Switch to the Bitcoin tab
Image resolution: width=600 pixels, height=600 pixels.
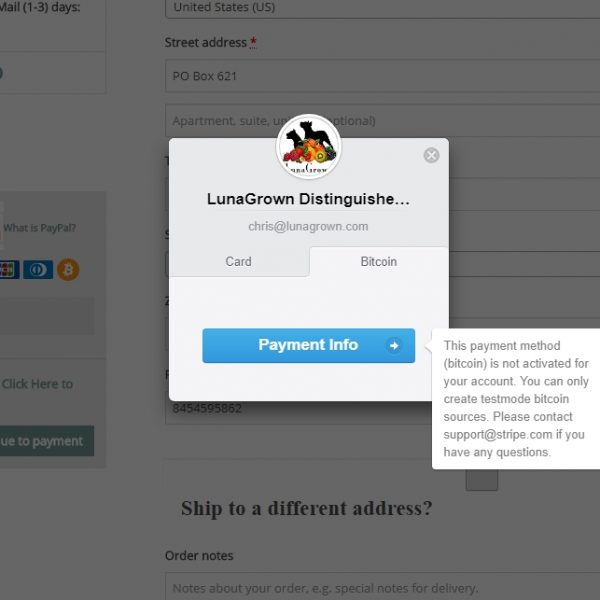tap(378, 261)
